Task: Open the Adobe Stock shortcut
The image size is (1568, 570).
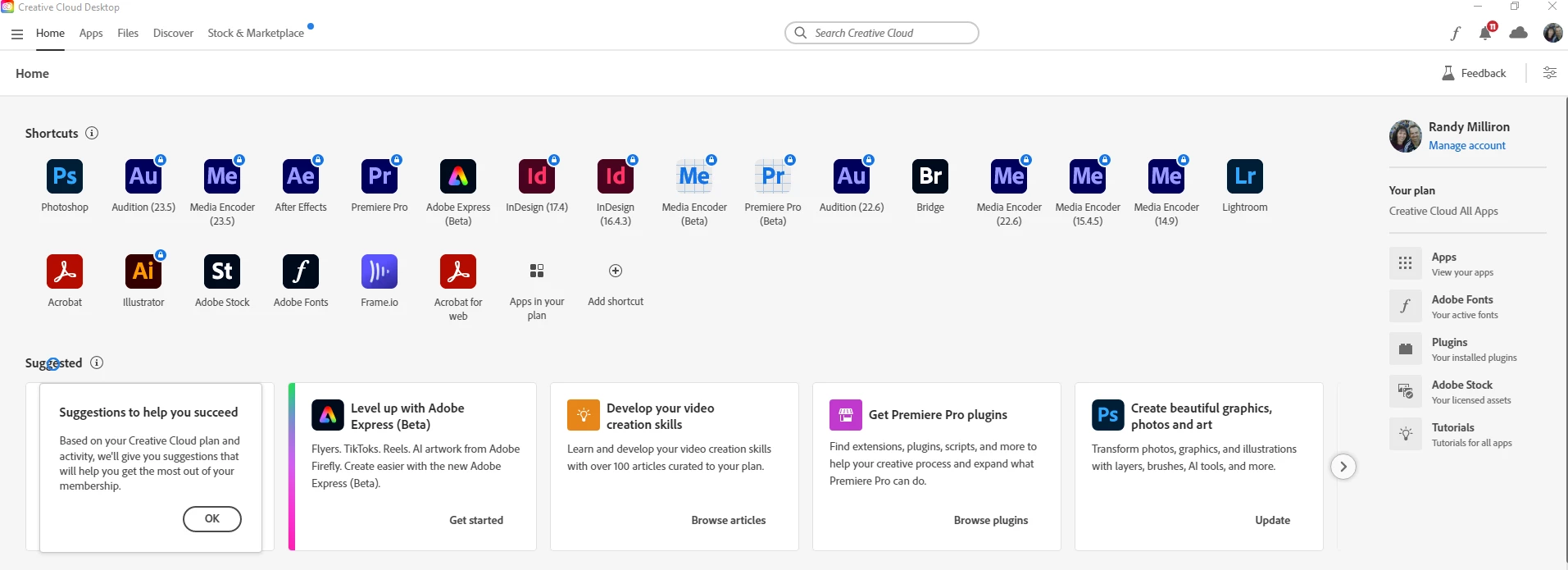Action: tap(222, 271)
